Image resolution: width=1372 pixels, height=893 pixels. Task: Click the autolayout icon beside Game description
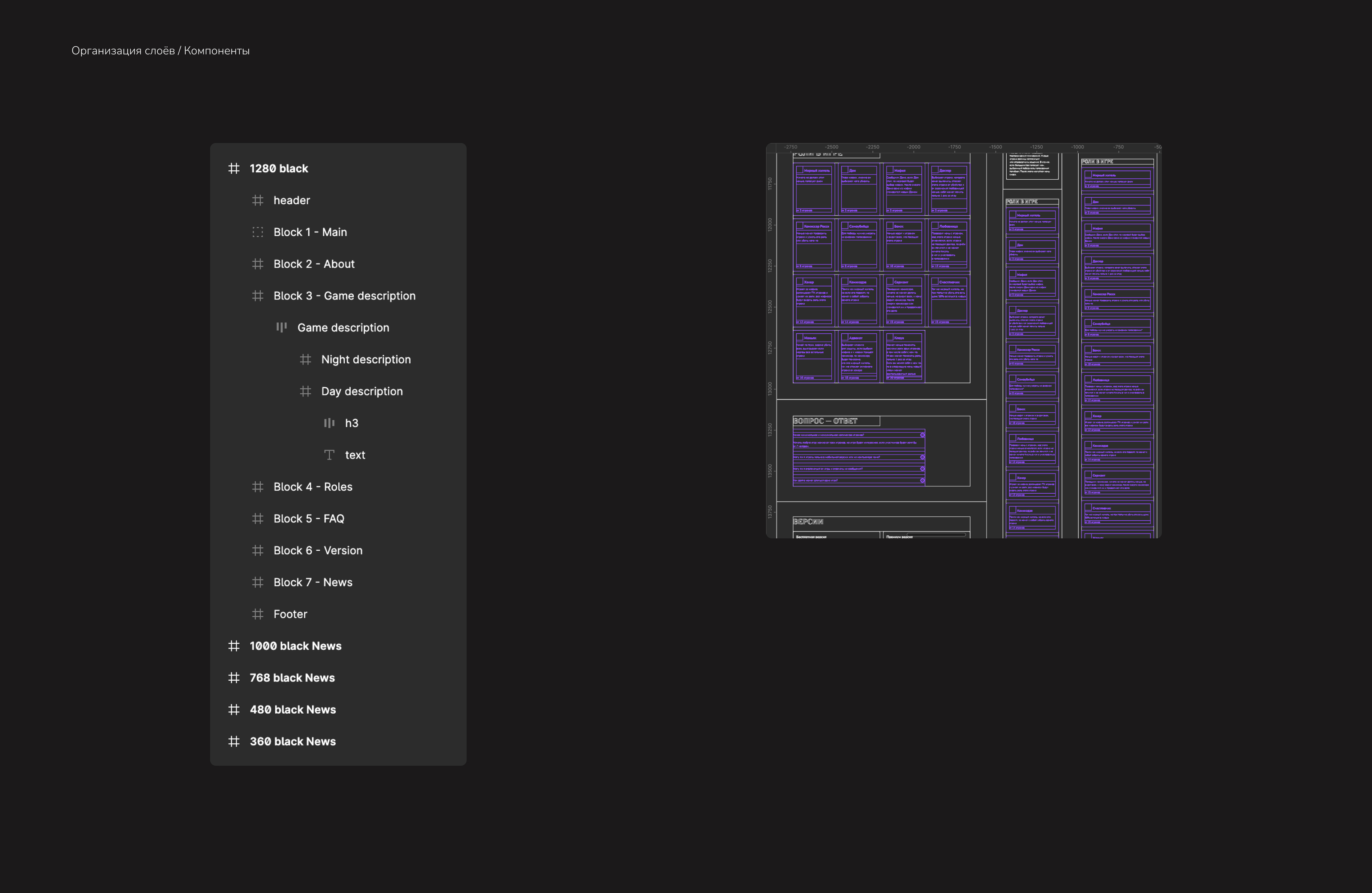coord(281,328)
